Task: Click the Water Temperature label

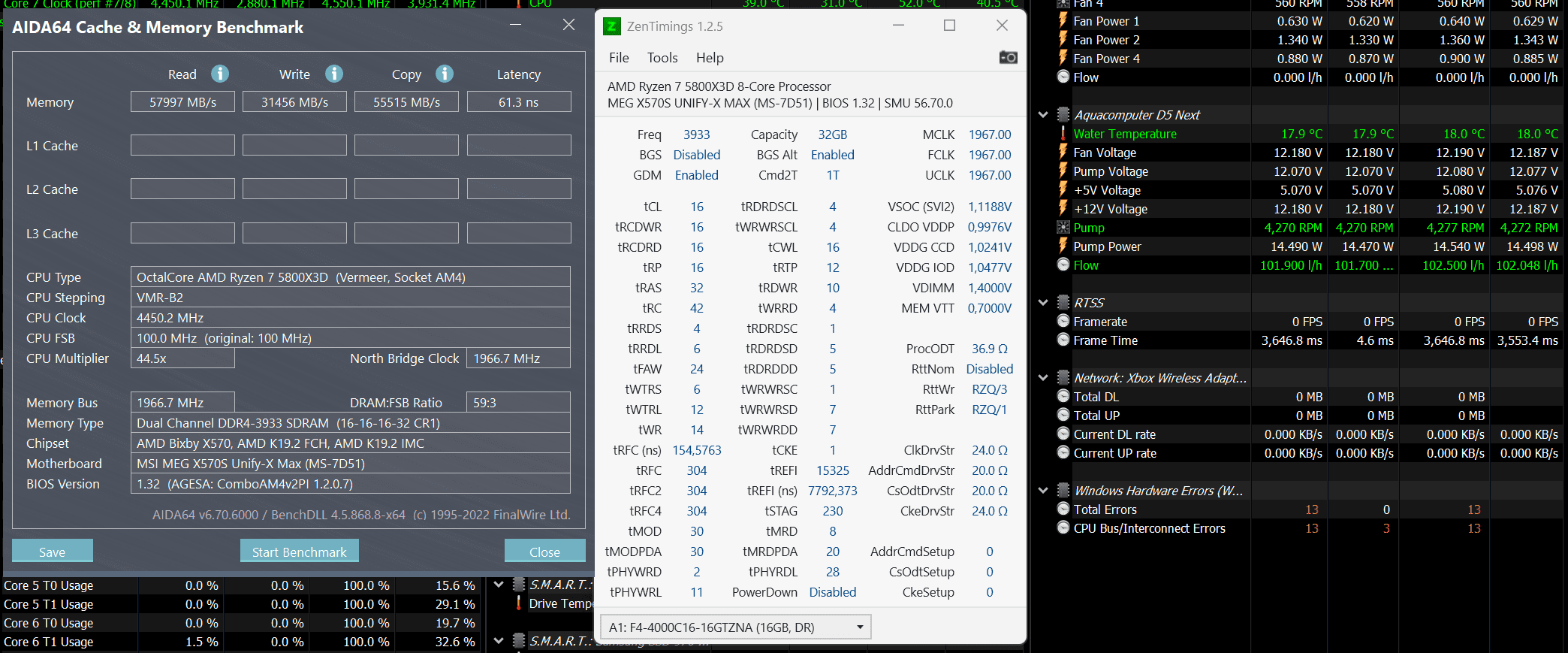Action: click(x=1125, y=134)
